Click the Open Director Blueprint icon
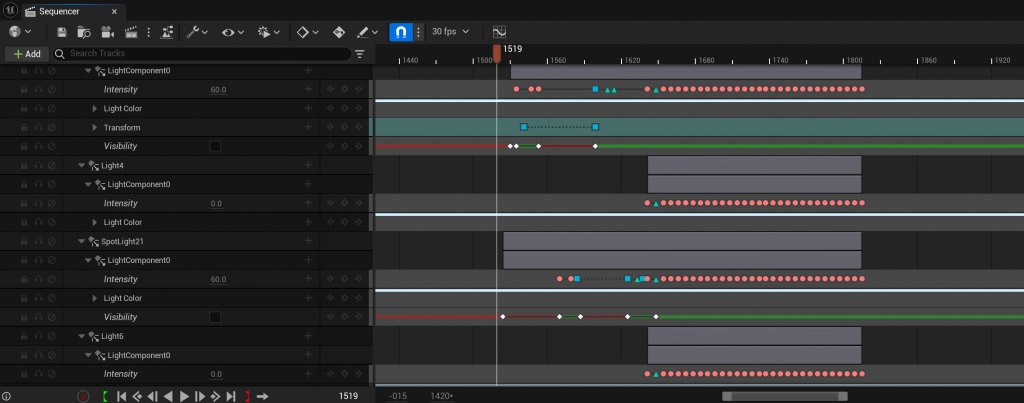The height and width of the screenshot is (403, 1024). 167,31
